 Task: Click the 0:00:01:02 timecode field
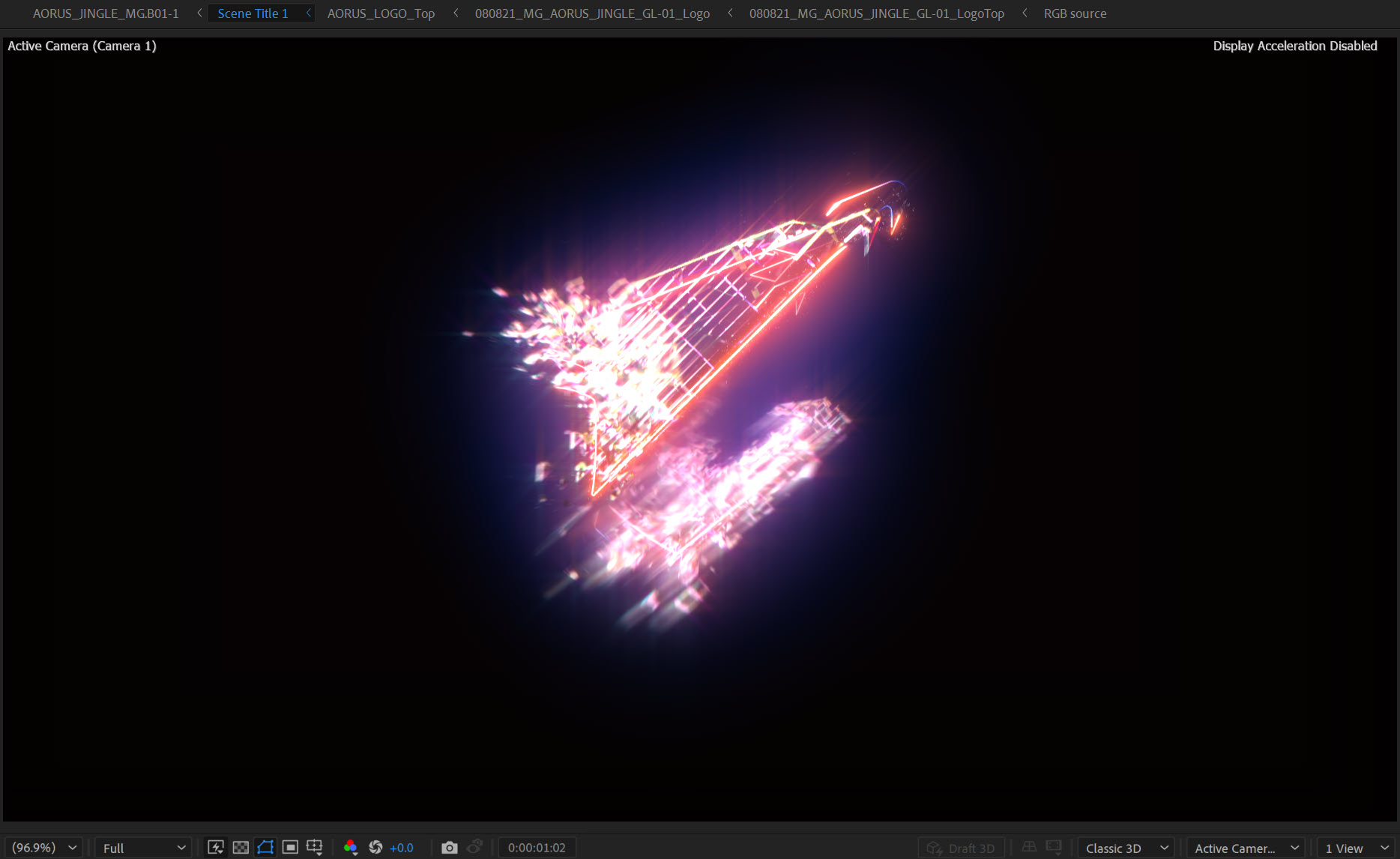point(537,848)
